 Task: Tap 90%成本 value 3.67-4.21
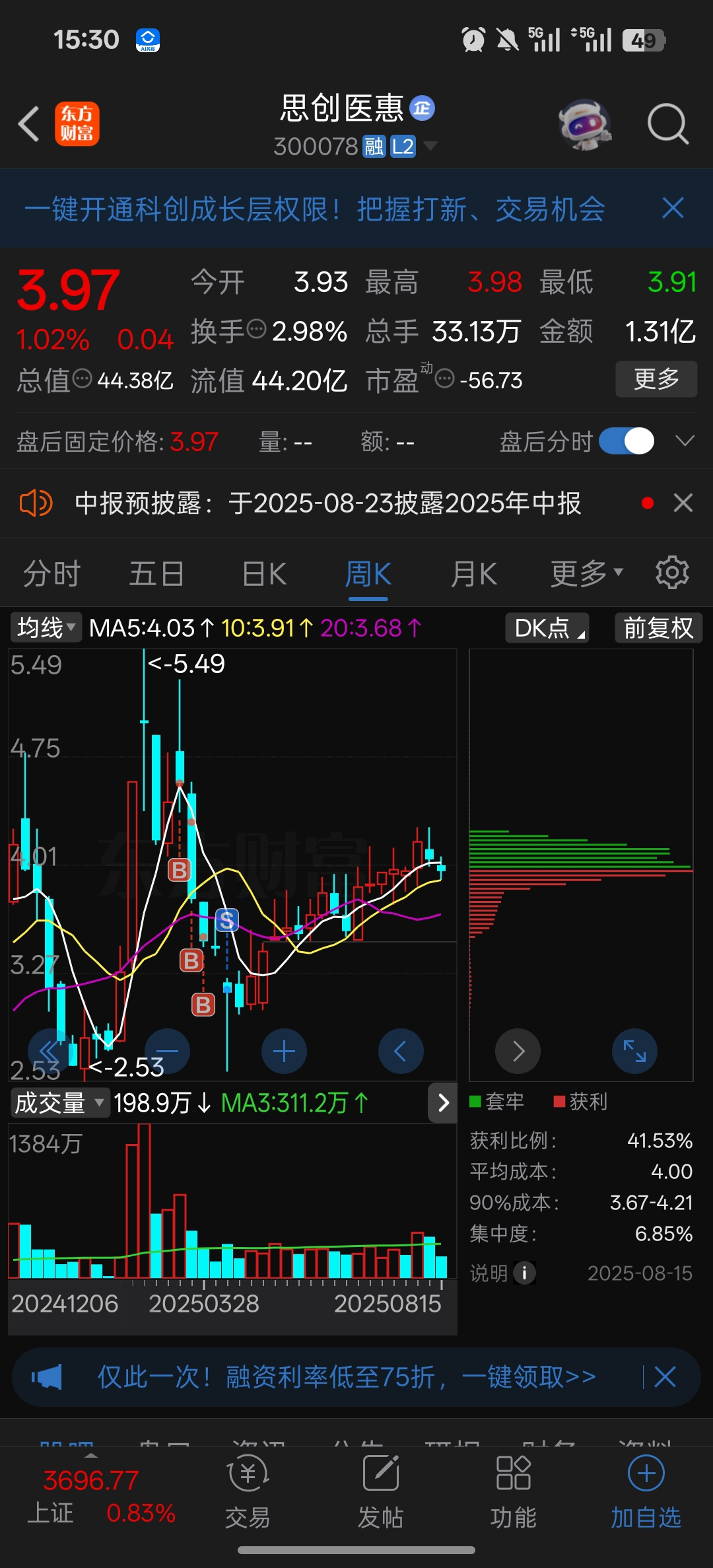[651, 1202]
